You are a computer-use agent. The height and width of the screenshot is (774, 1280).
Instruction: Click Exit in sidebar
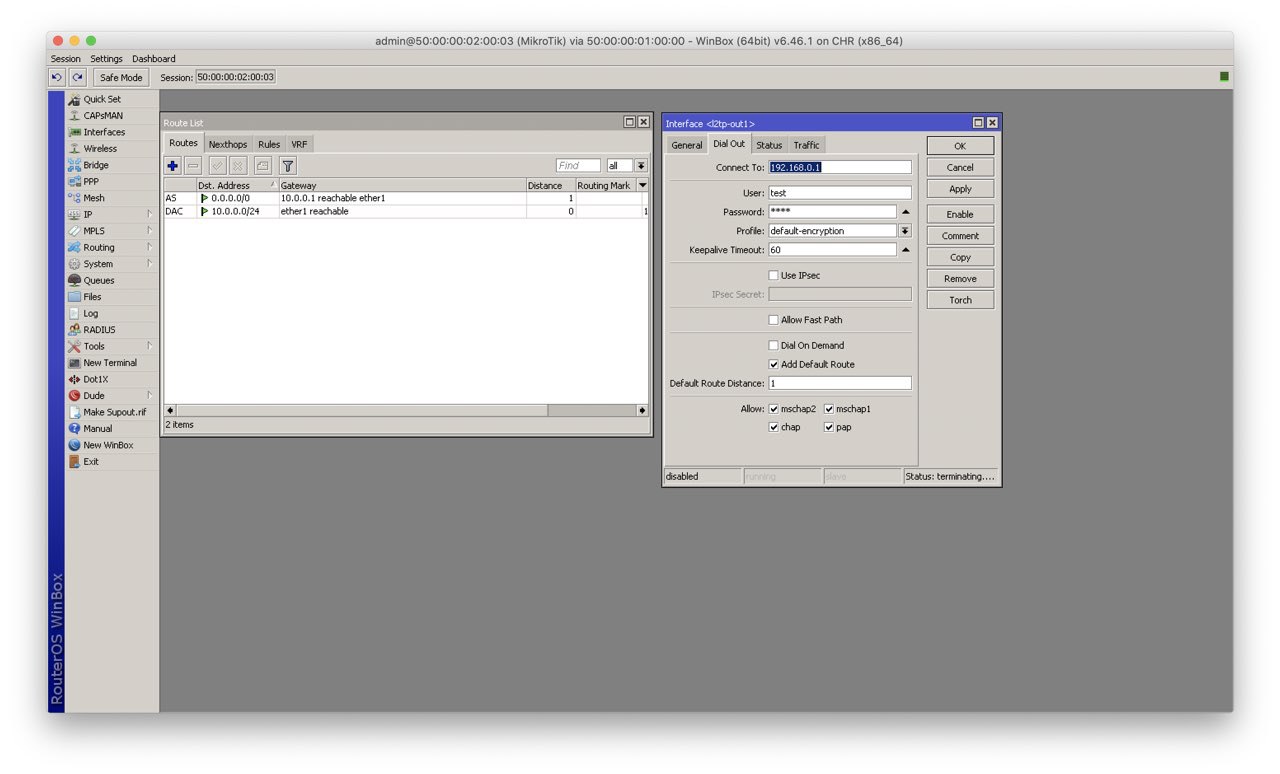coord(91,462)
